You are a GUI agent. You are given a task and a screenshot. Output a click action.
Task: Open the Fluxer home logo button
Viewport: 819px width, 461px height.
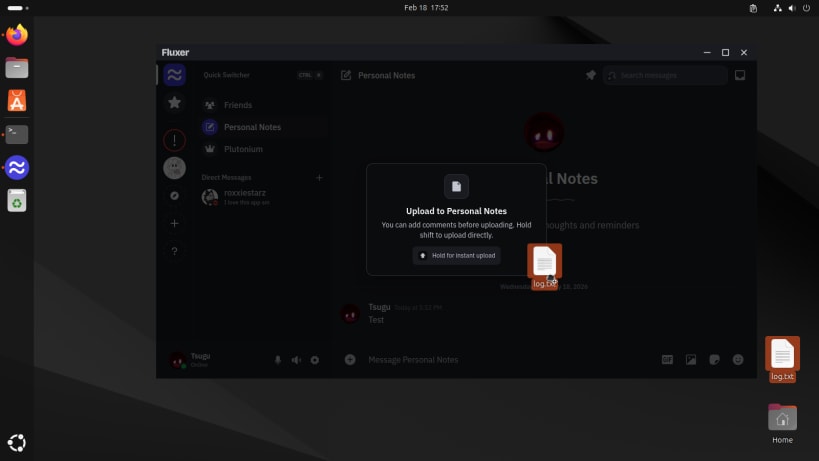174,75
